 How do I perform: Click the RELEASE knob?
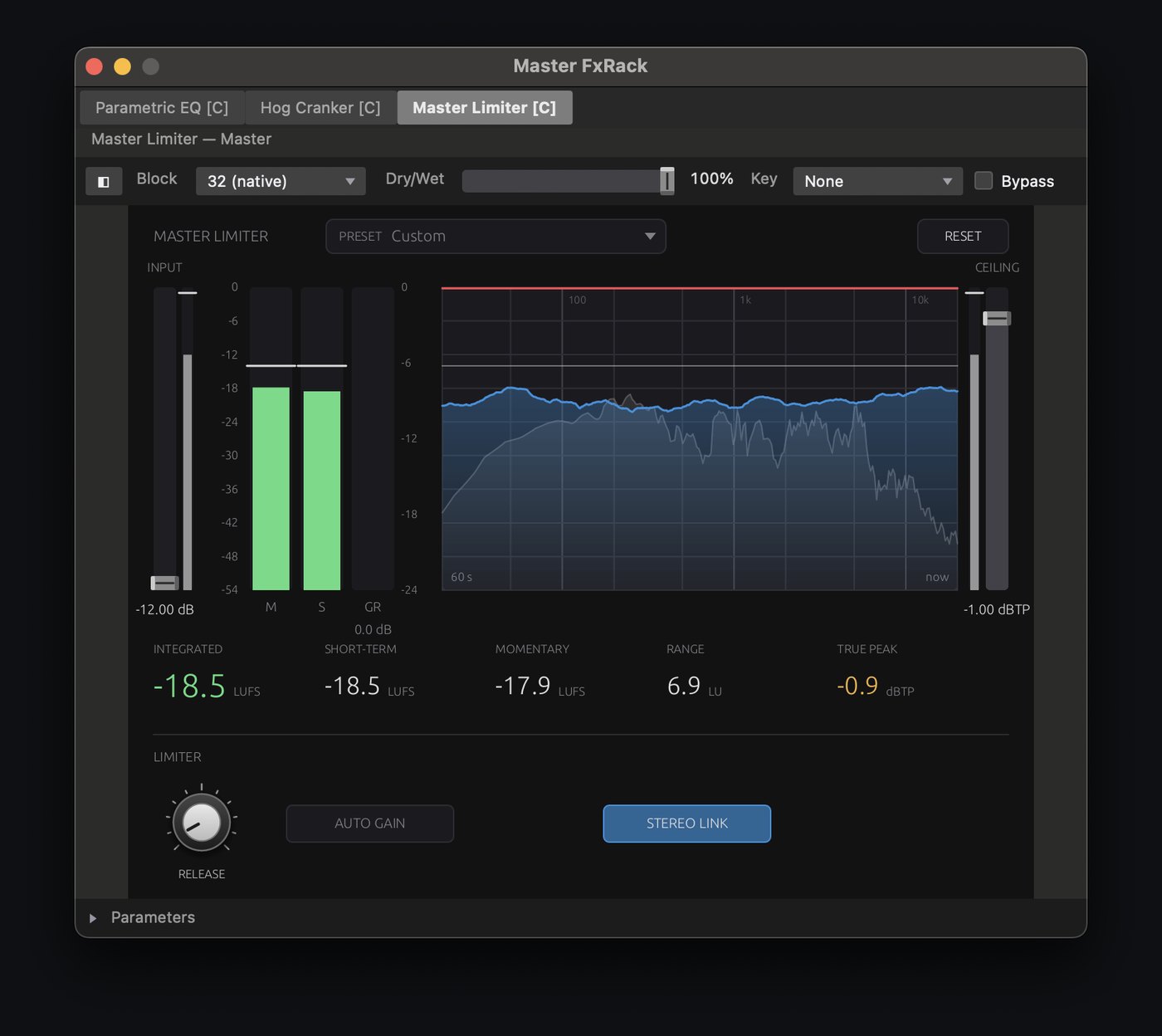202,823
